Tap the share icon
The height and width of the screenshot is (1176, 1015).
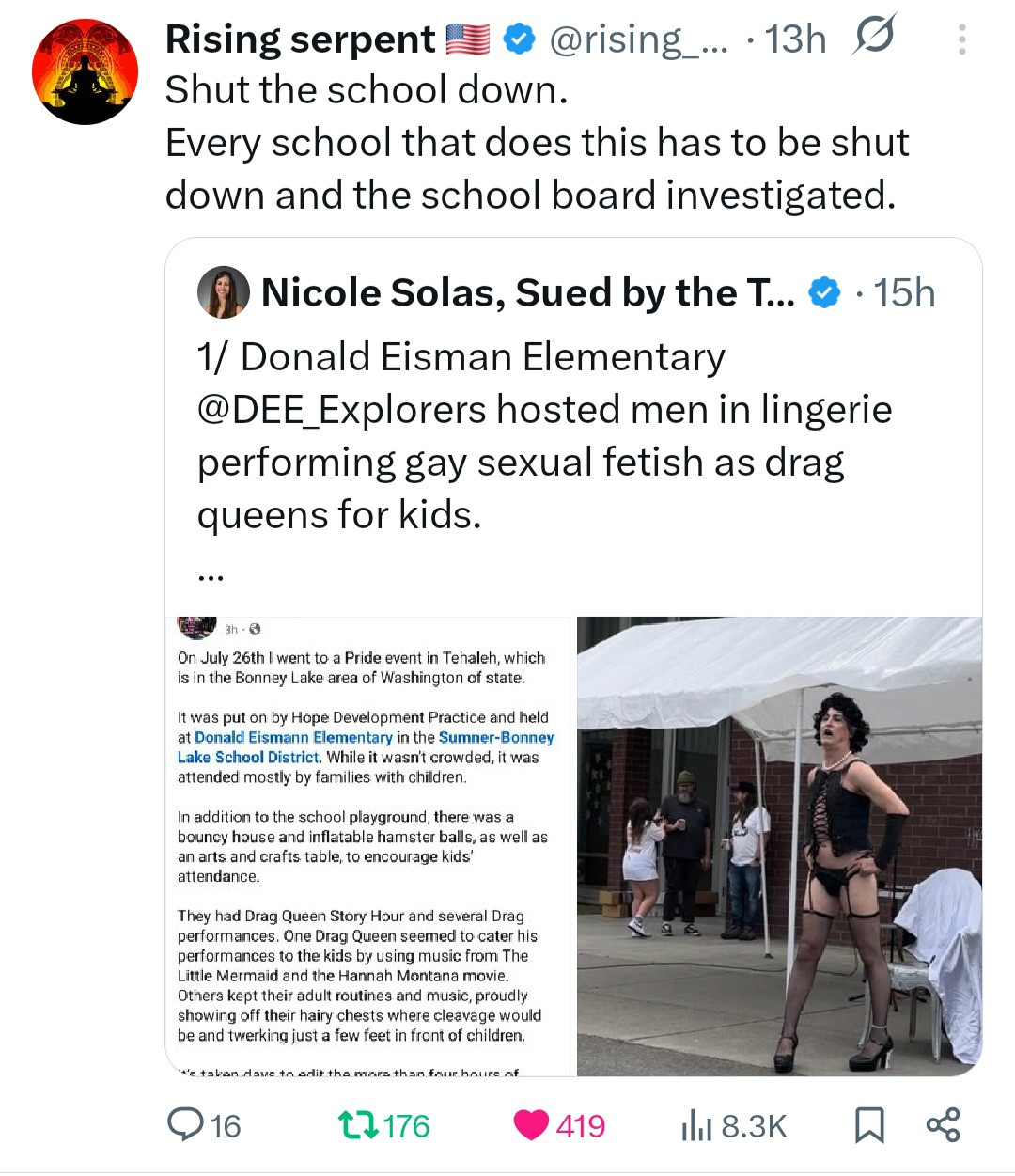tap(943, 1125)
